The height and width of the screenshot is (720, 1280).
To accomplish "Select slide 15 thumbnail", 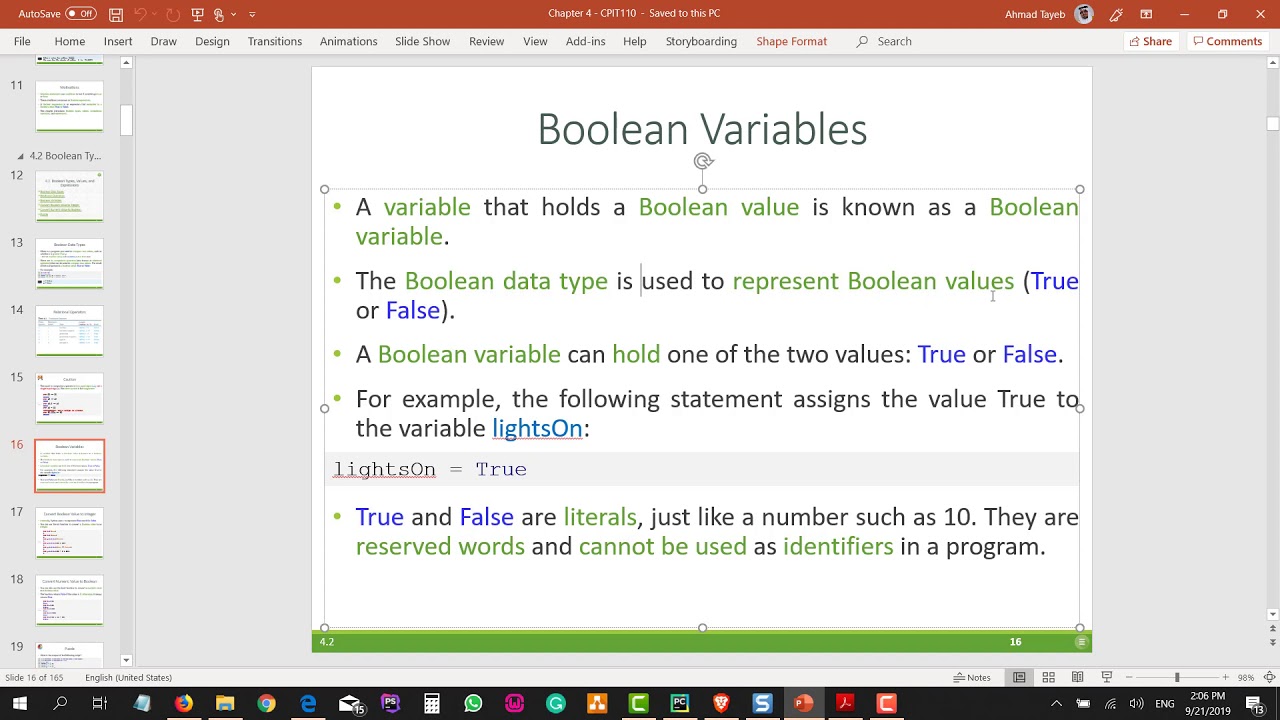I will (69, 398).
